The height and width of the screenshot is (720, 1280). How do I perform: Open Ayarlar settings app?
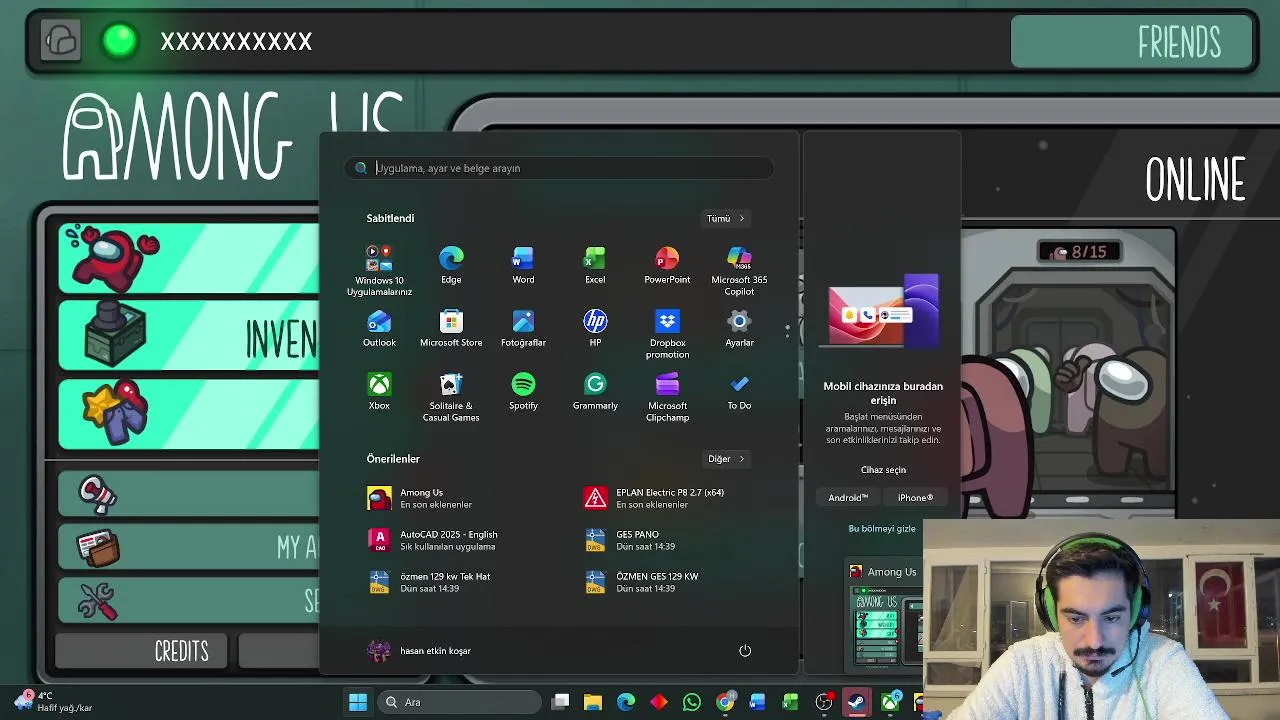pyautogui.click(x=739, y=328)
